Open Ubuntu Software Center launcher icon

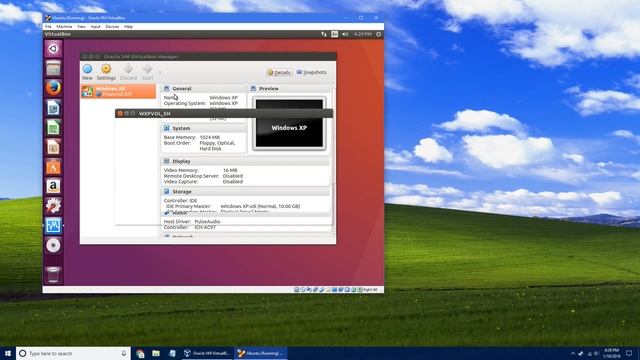click(x=53, y=167)
